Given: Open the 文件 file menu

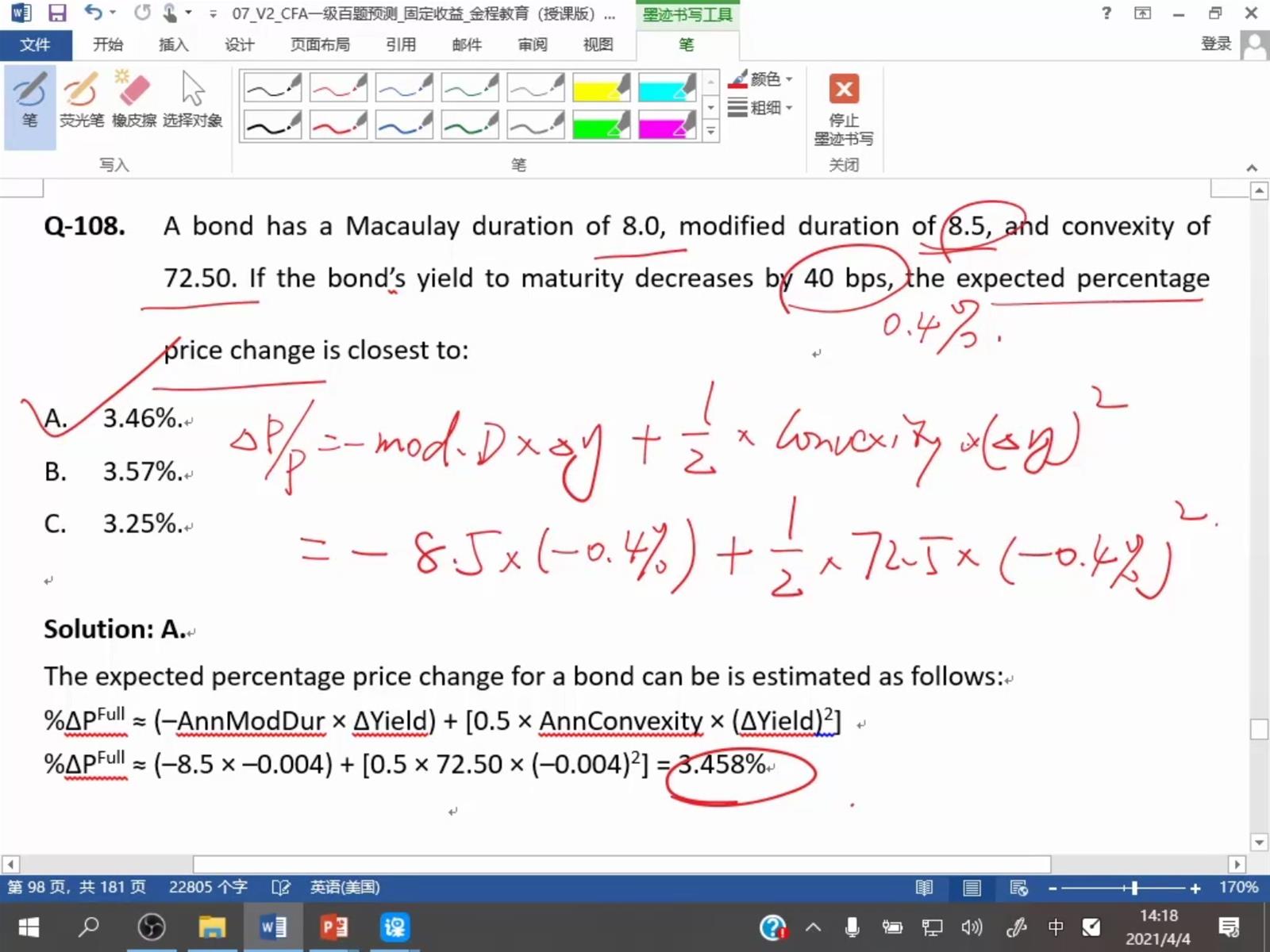Looking at the screenshot, I should click(36, 44).
